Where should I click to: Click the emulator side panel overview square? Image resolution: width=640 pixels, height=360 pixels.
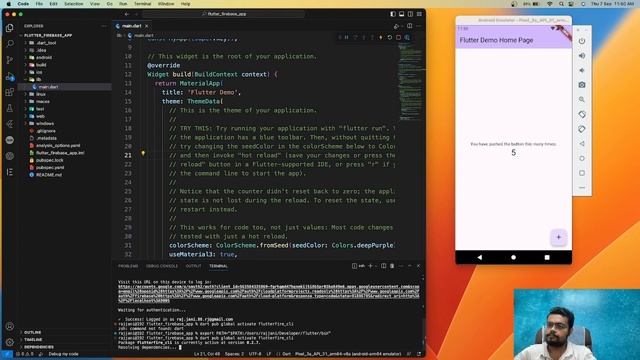582,173
